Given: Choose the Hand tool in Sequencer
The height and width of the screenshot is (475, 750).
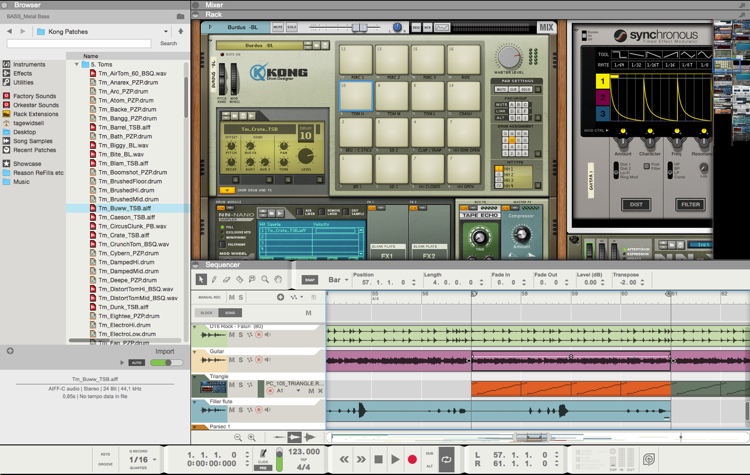Looking at the screenshot, I should point(277,279).
